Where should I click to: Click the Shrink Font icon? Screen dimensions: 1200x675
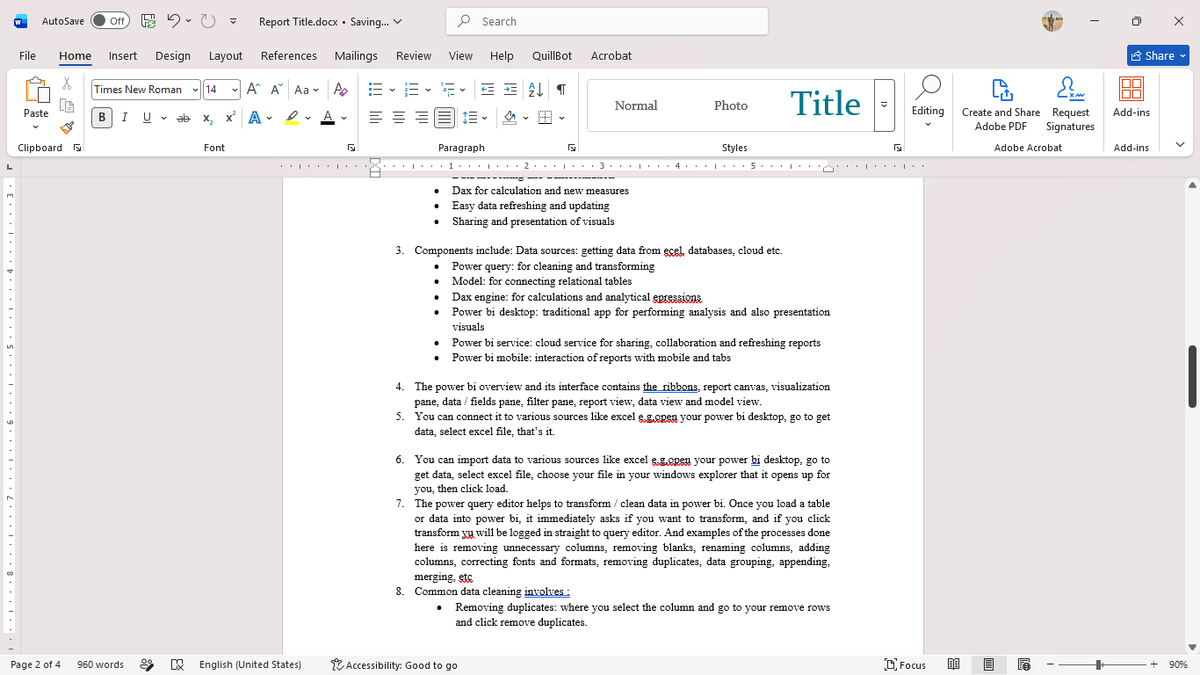click(275, 89)
